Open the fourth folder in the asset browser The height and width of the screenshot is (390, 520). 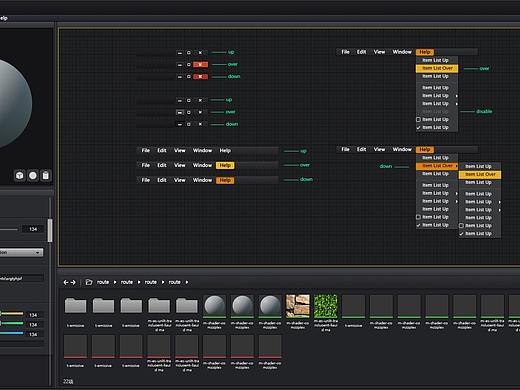pyautogui.click(x=159, y=306)
